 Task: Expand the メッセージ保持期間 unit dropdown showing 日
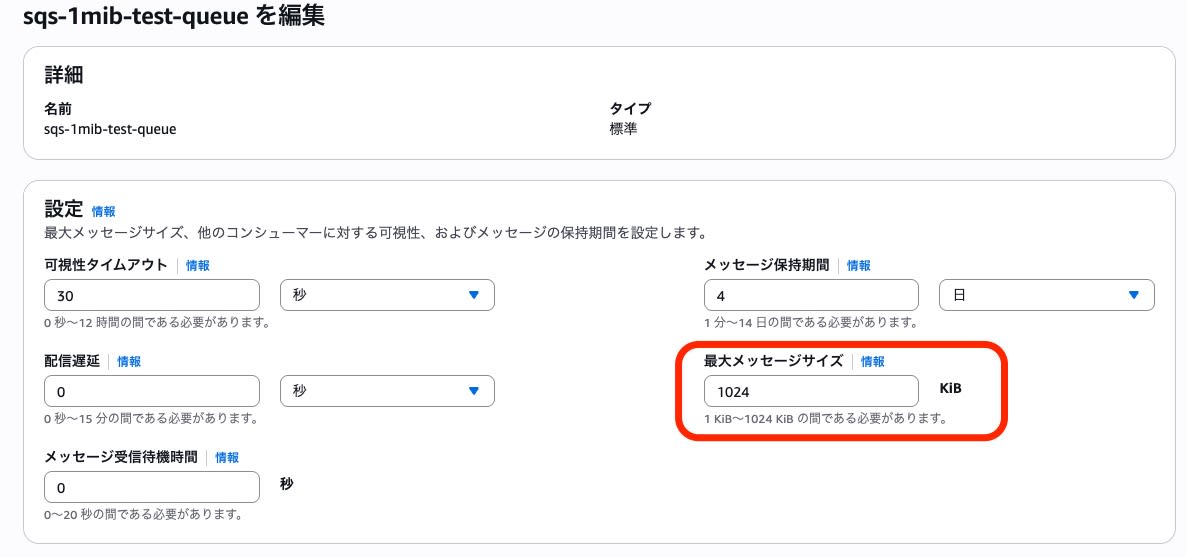coord(1047,295)
